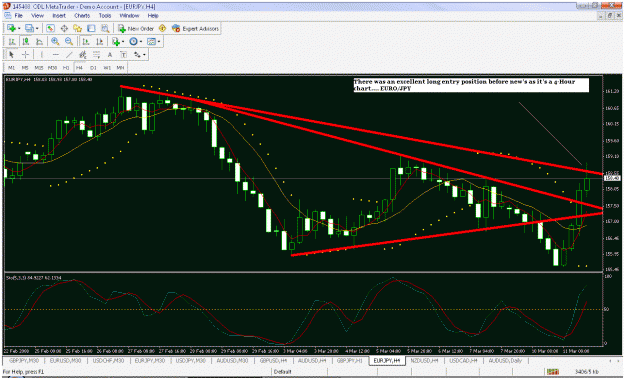Switch chart to MN timeframe

120,68
